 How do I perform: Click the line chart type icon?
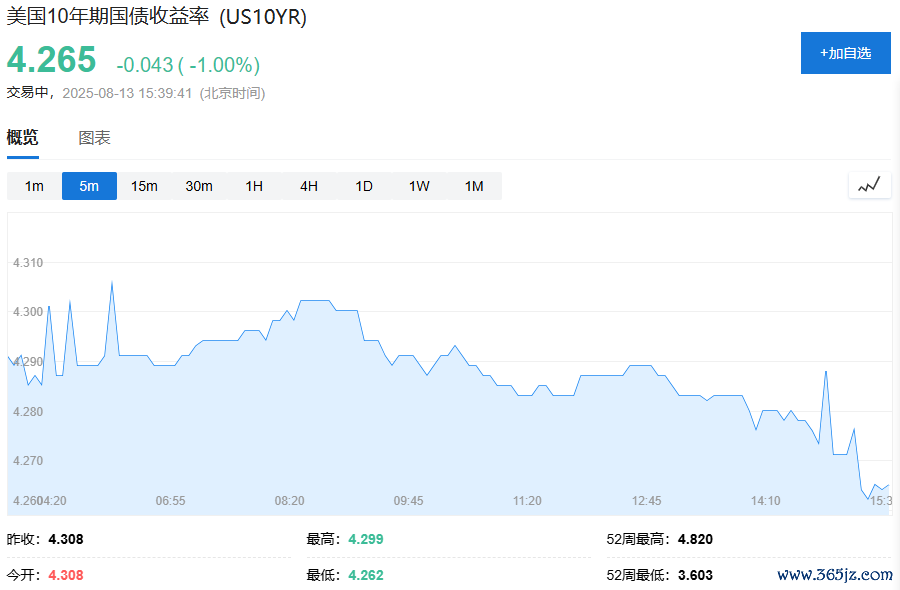point(869,185)
